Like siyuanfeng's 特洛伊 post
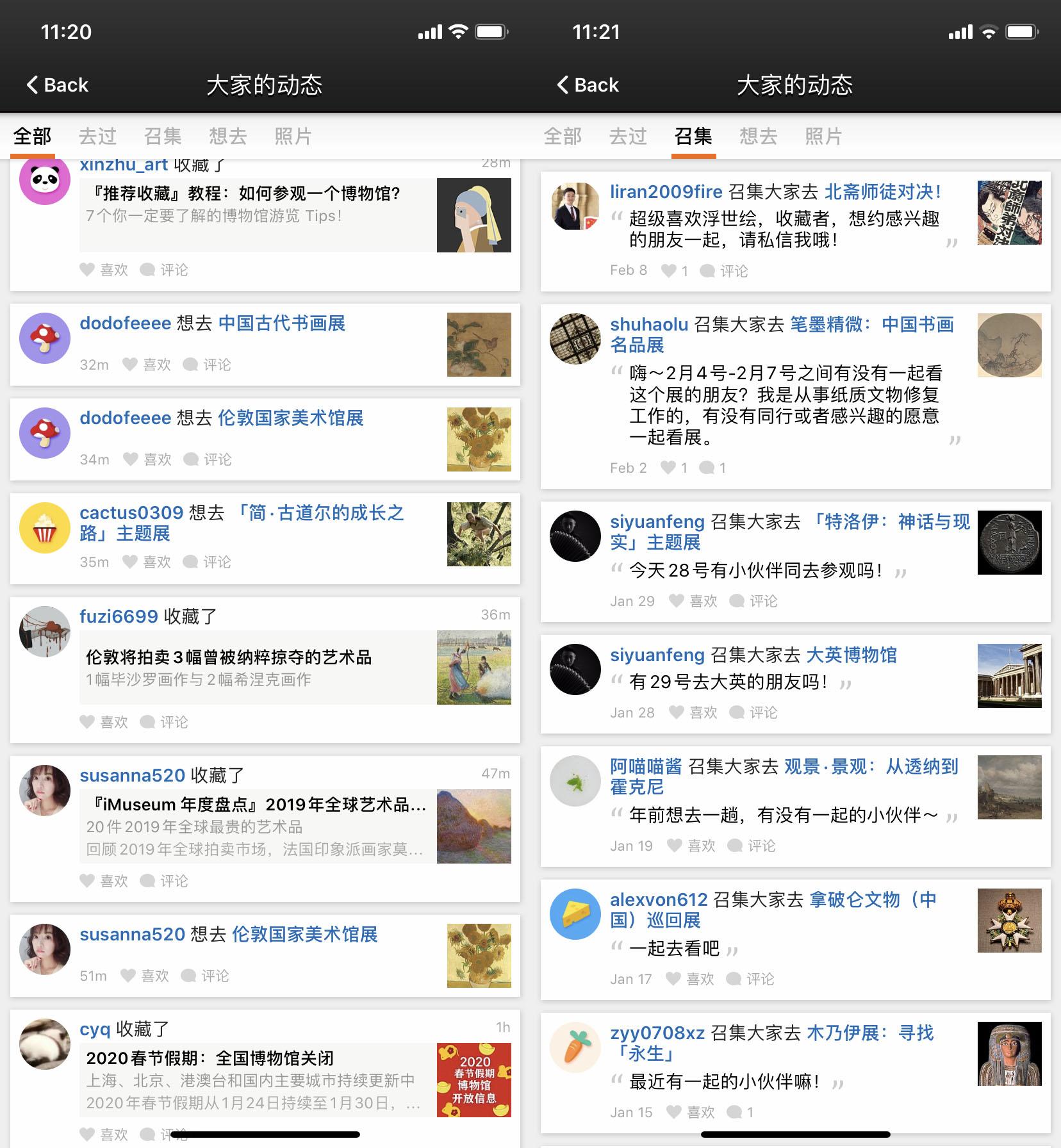The height and width of the screenshot is (1148, 1061). point(693,601)
